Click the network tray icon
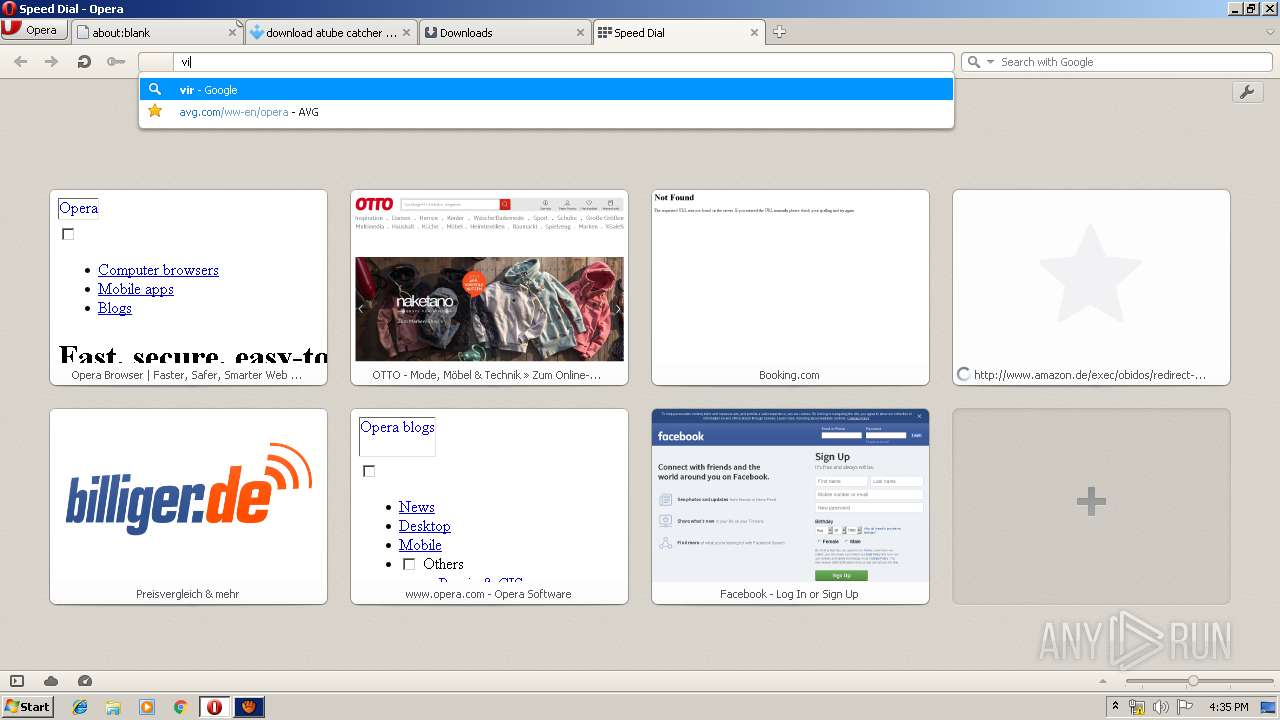Image resolution: width=1280 pixels, height=720 pixels. [x=1137, y=707]
